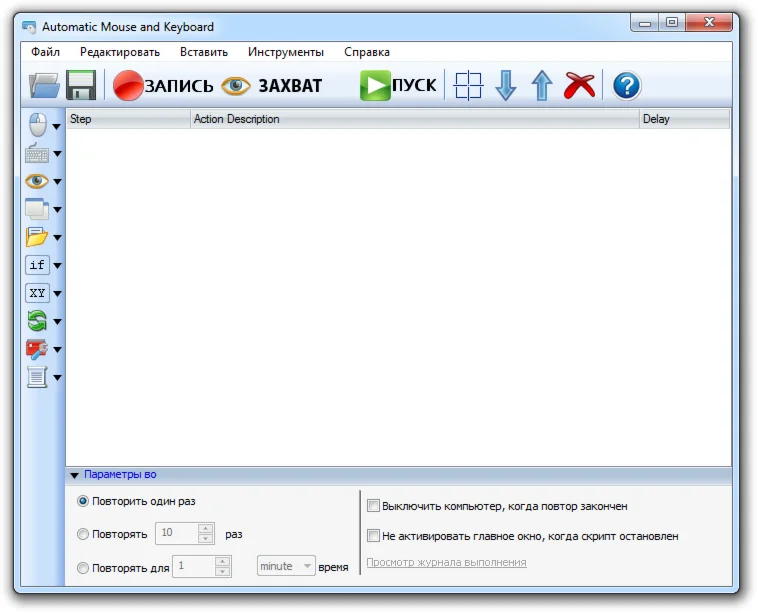Viewport: 758px width, 613px height.
Task: Expand the script list icon dropdown arrow
Action: [x=58, y=378]
